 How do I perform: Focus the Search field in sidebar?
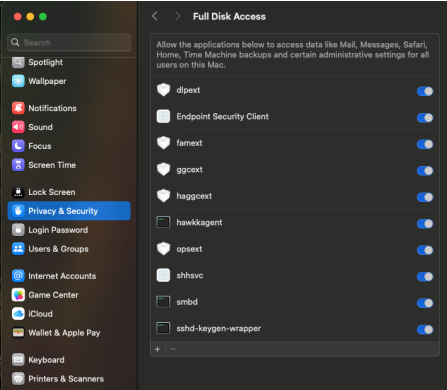(69, 42)
